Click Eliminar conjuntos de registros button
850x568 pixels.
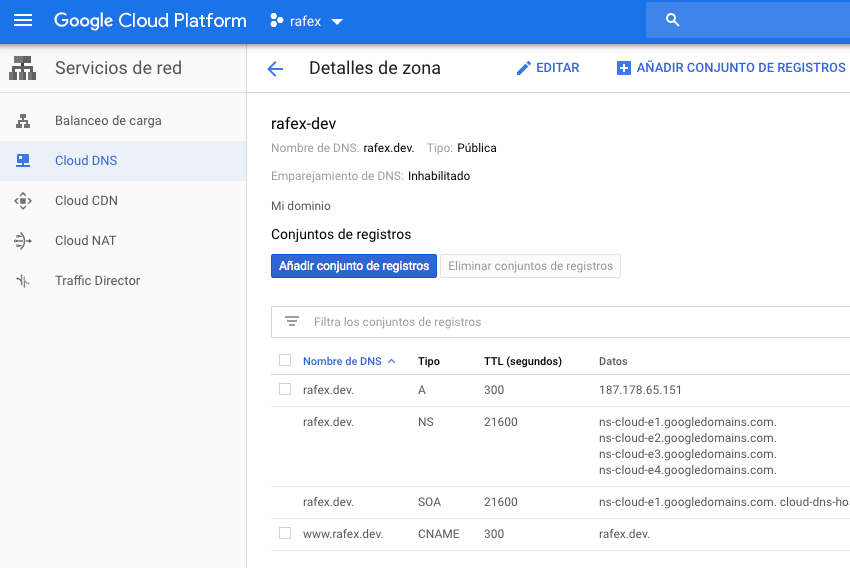(x=530, y=266)
